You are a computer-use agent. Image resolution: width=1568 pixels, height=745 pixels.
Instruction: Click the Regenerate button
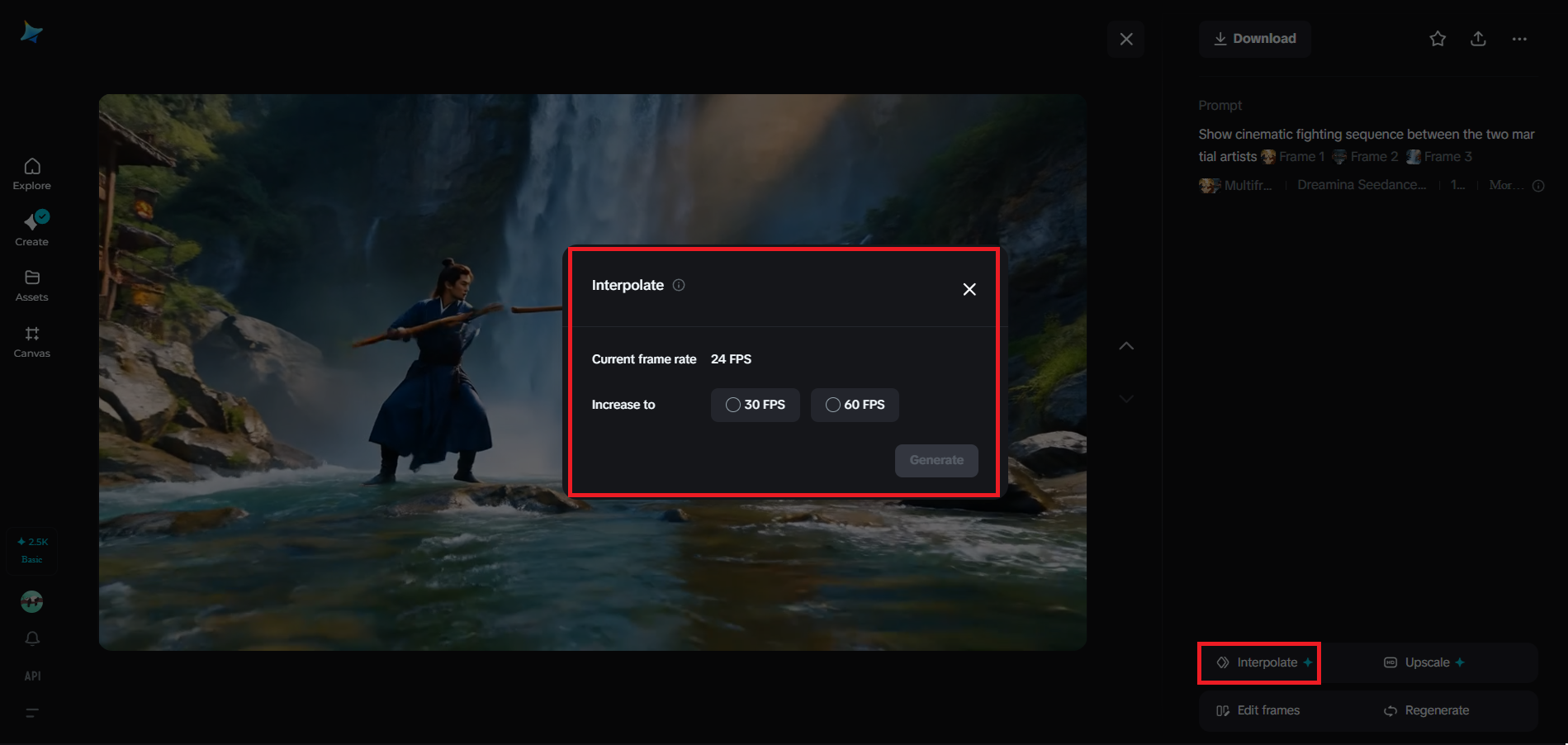(x=1427, y=710)
